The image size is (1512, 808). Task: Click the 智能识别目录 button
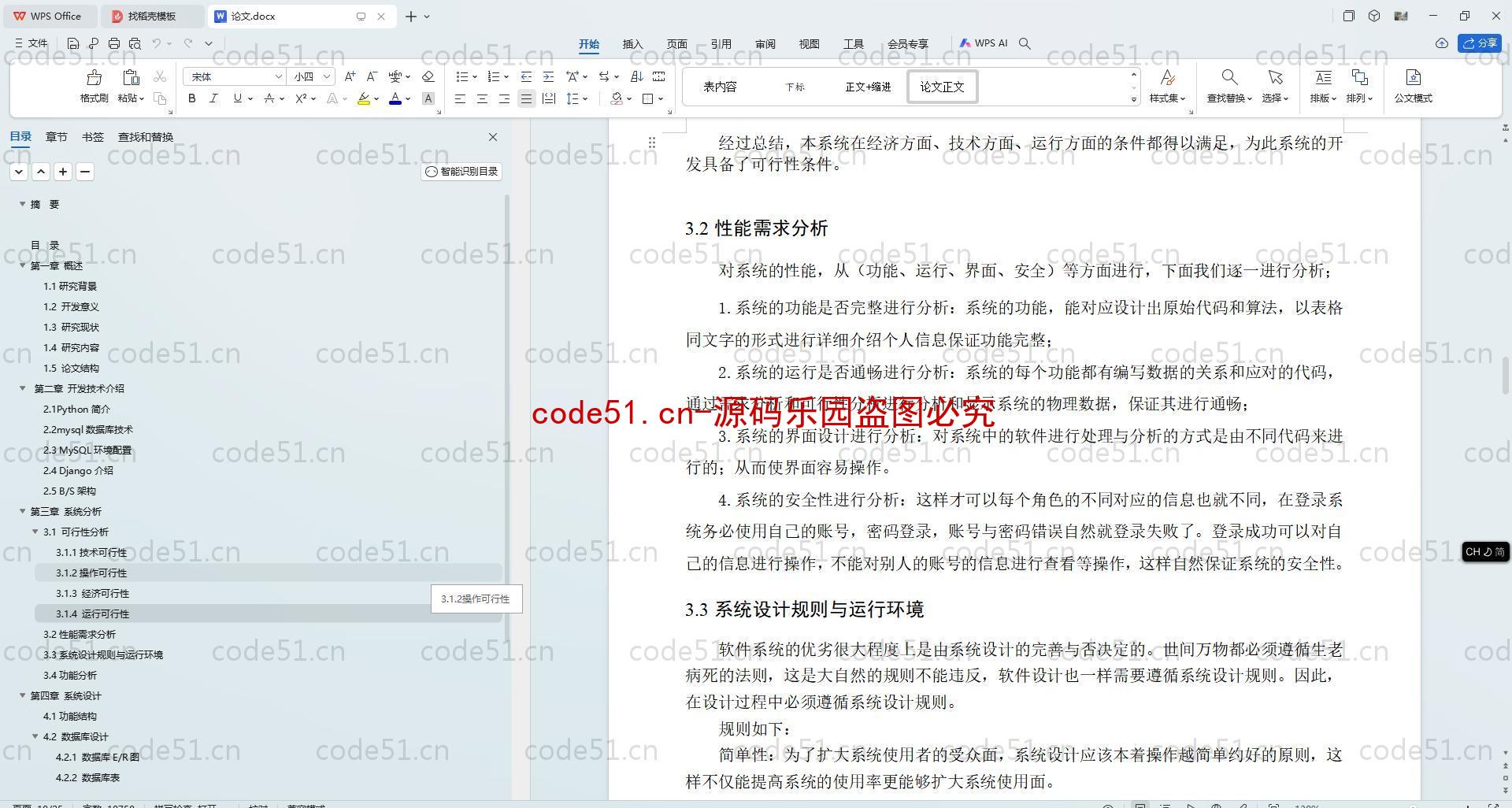(461, 172)
